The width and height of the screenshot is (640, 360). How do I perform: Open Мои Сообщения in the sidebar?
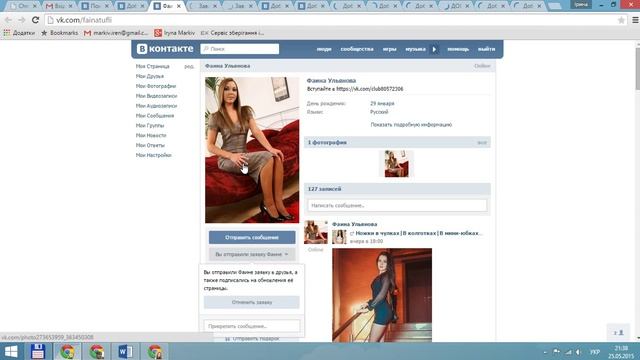155,116
